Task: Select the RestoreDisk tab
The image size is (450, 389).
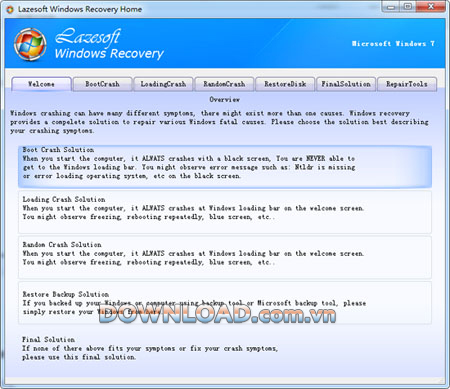Action: click(285, 84)
